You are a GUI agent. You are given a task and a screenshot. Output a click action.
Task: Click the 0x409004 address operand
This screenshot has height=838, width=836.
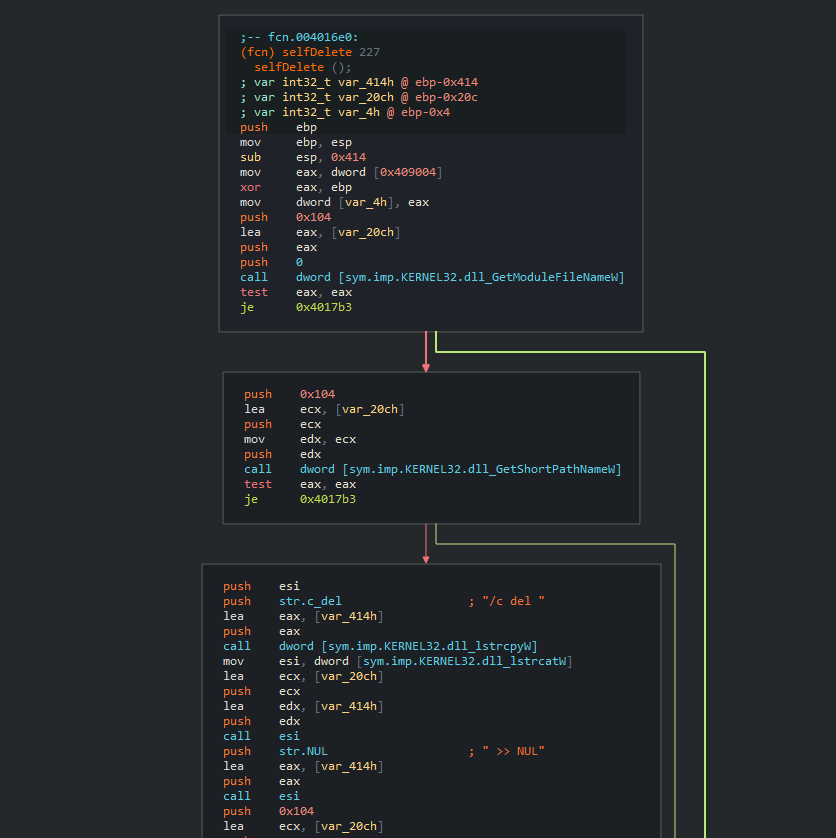(x=408, y=172)
